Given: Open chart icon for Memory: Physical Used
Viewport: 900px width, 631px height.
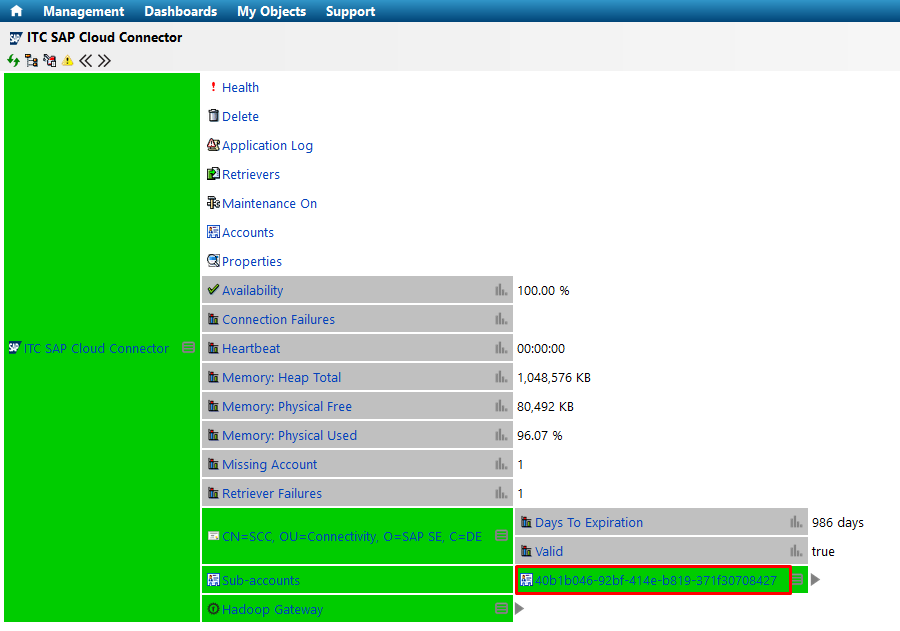Looking at the screenshot, I should [x=501, y=435].
